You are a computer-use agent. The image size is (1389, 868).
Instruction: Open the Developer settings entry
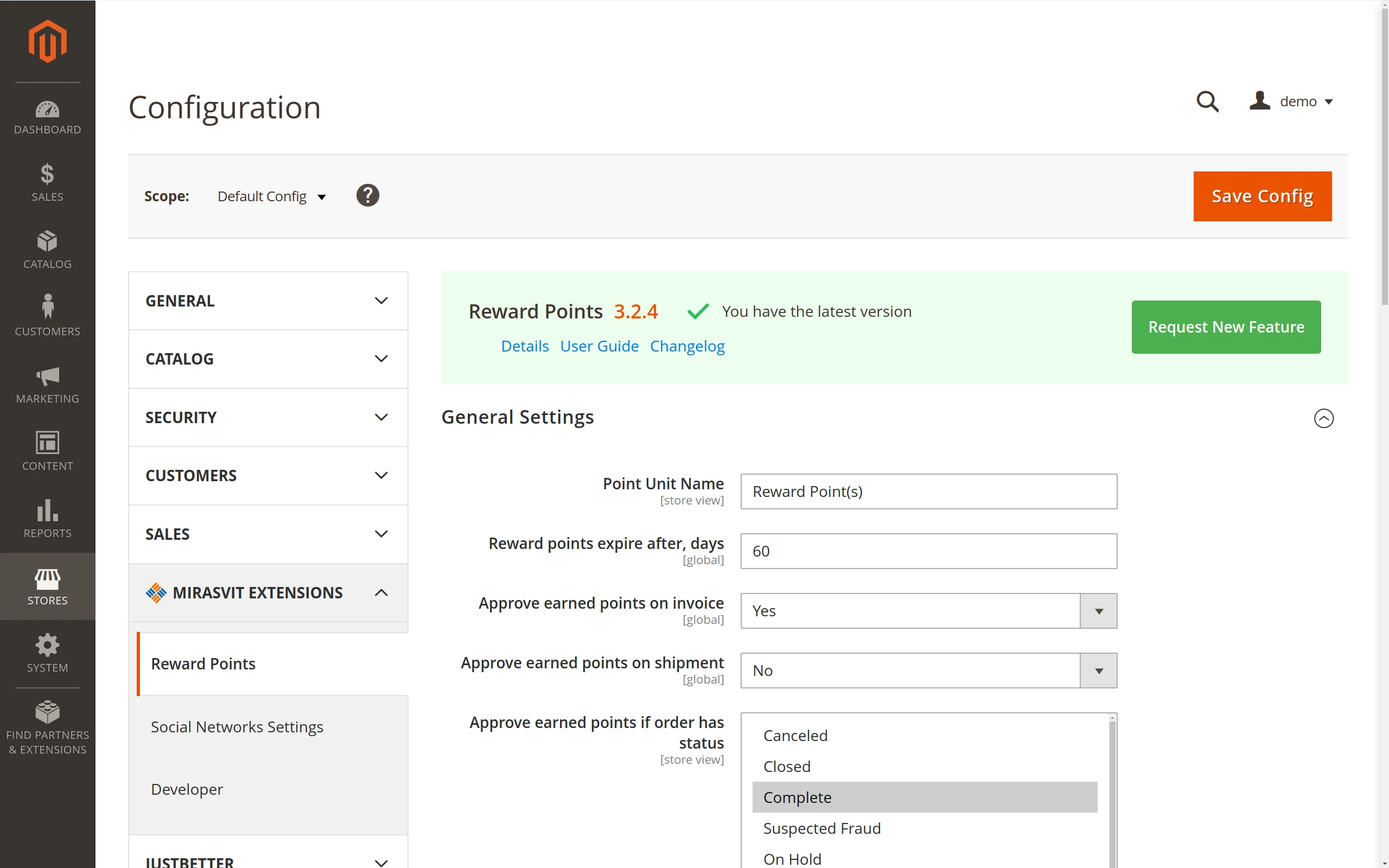pyautogui.click(x=187, y=789)
